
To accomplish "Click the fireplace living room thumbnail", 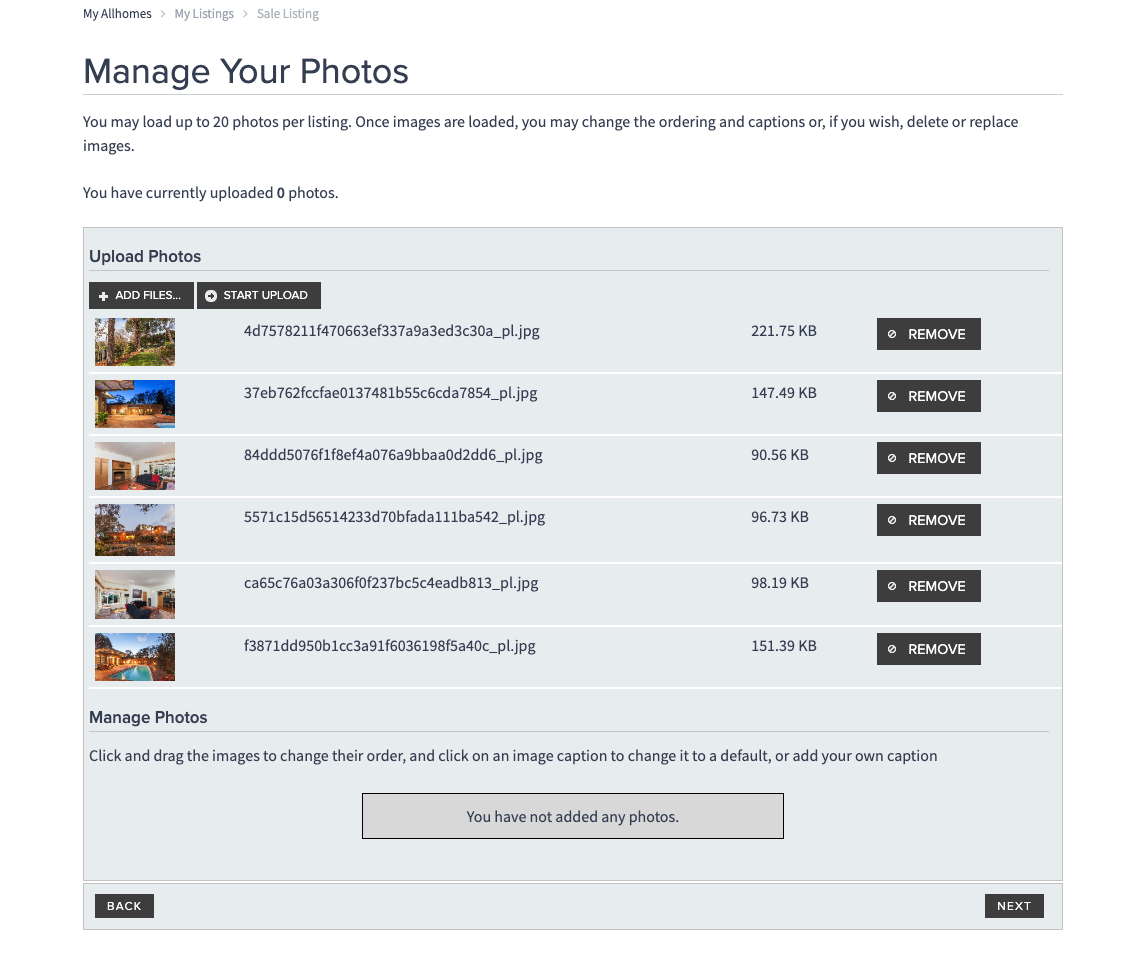I will (x=135, y=466).
